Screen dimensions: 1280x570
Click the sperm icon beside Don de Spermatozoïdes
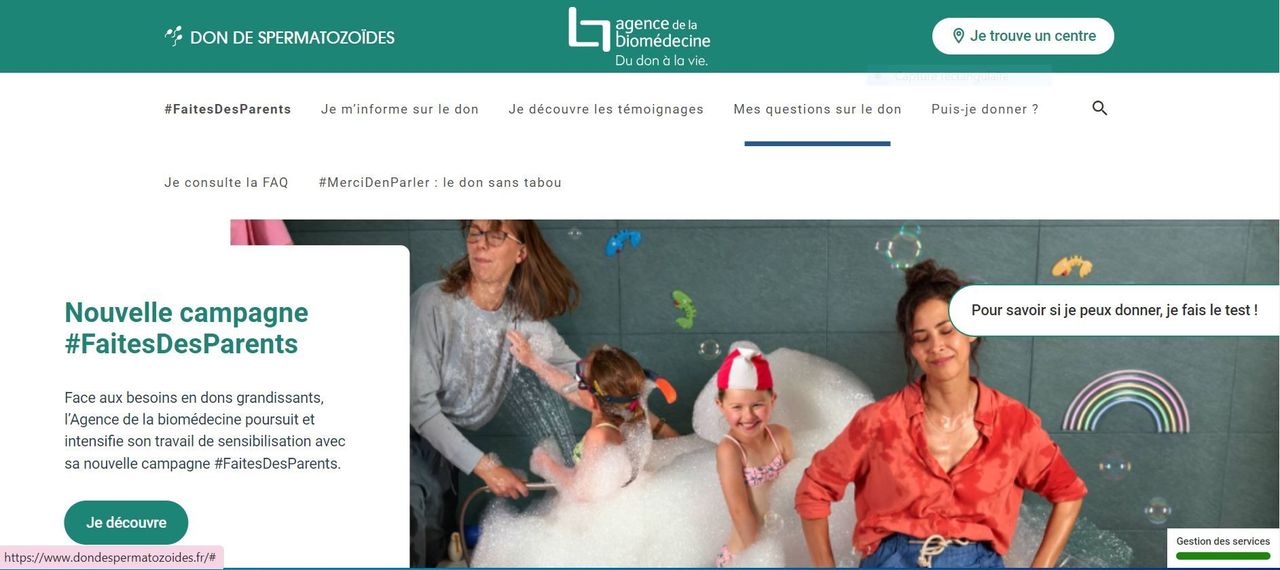[174, 36]
